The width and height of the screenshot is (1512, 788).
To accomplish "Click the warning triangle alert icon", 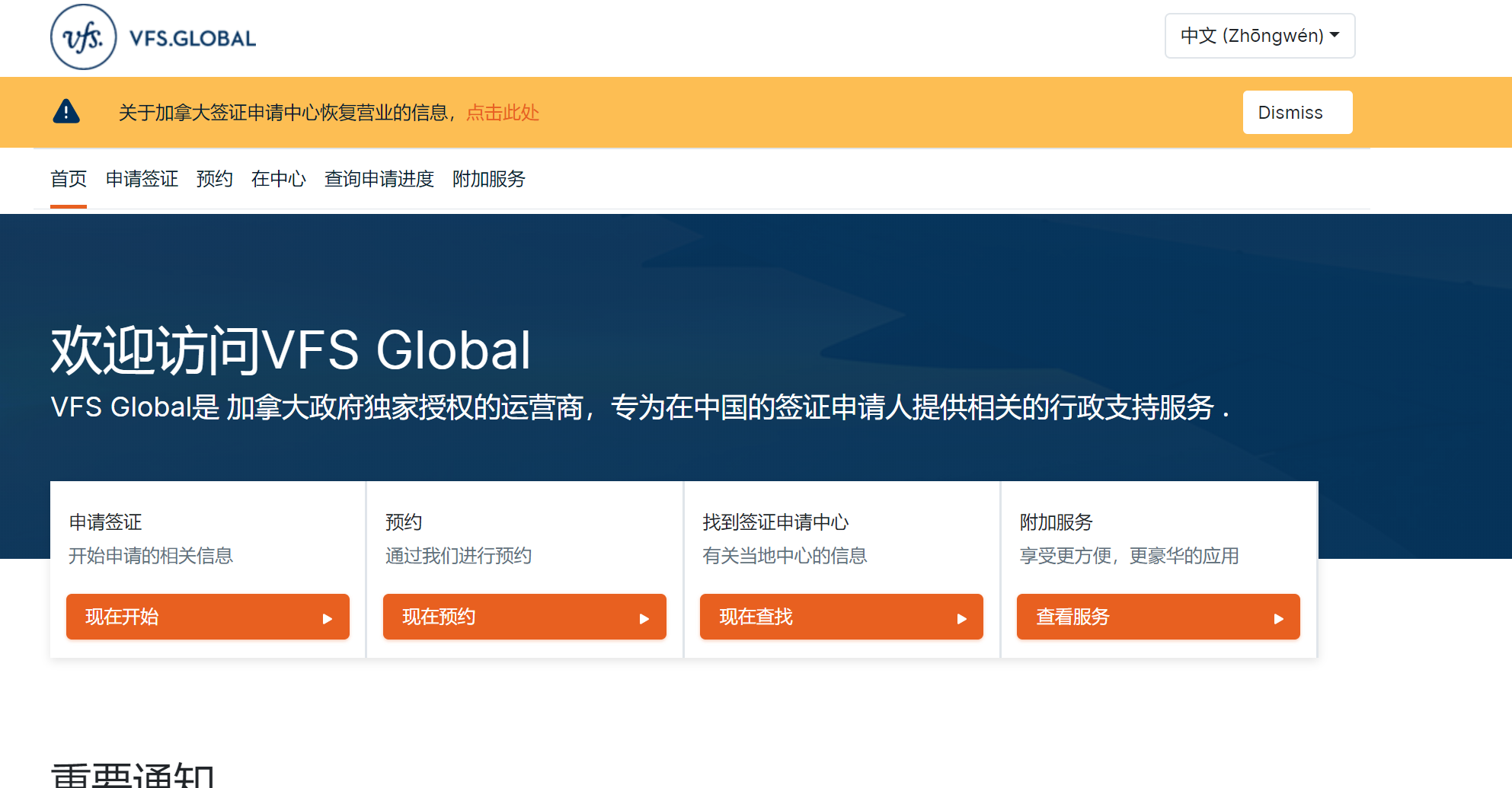I will coord(66,112).
